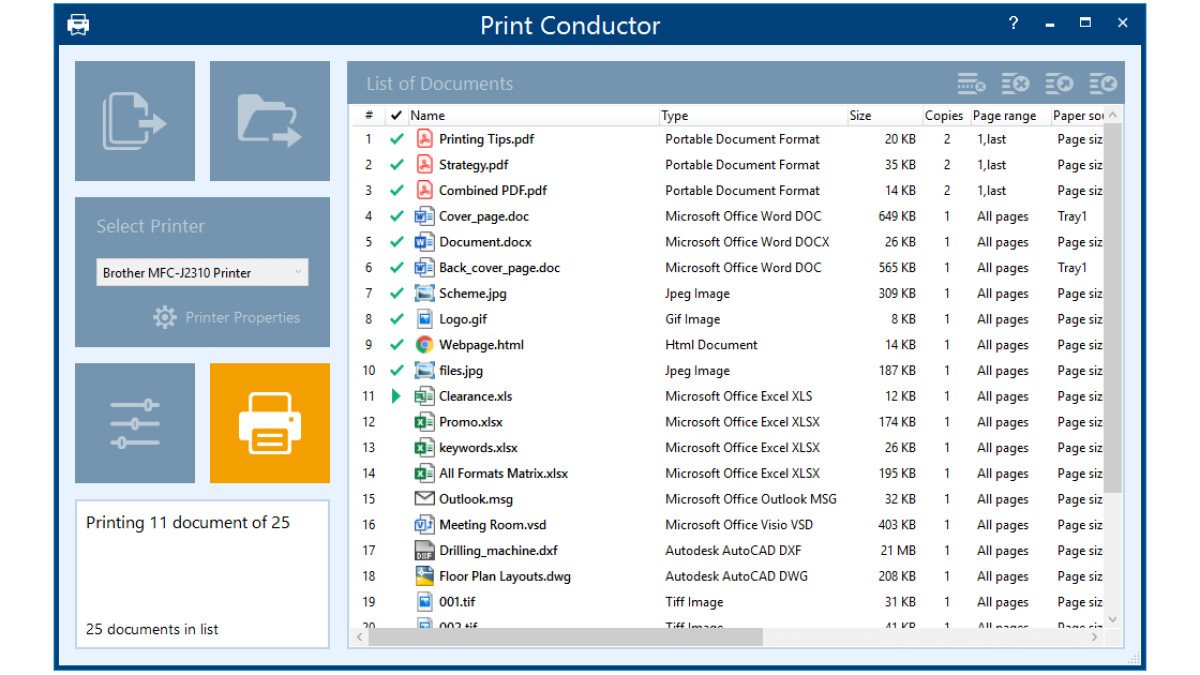
Task: Click the green play arrow beside Clearance.xls
Action: (396, 396)
